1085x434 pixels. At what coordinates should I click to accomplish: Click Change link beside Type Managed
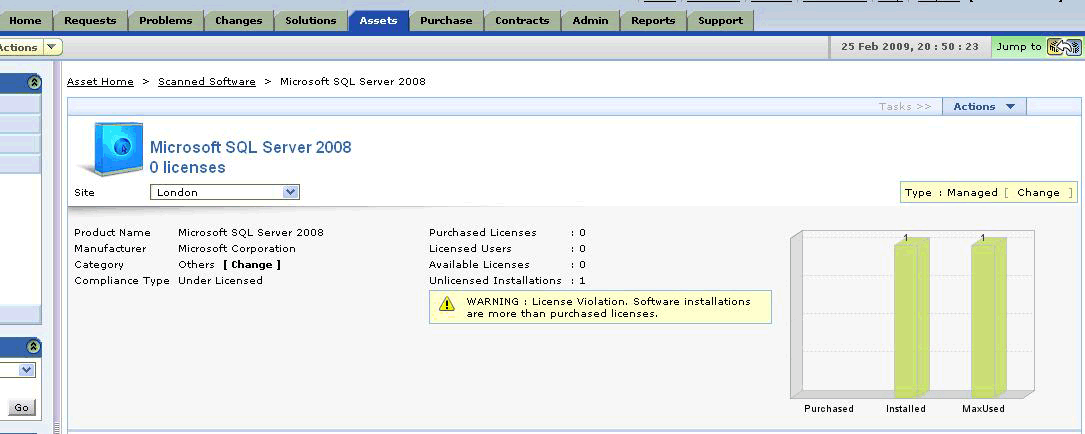[1038, 192]
